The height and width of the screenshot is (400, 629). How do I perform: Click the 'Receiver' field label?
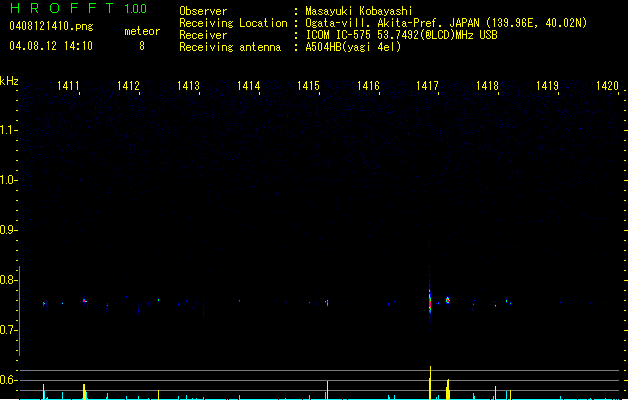pyautogui.click(x=203, y=35)
